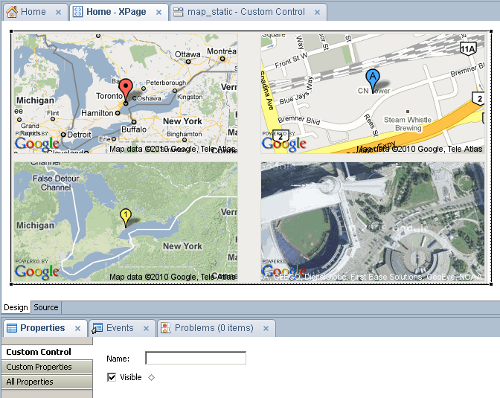Select the Toronto roadmap image
Image resolution: width=500 pixels, height=398 pixels.
(126, 93)
